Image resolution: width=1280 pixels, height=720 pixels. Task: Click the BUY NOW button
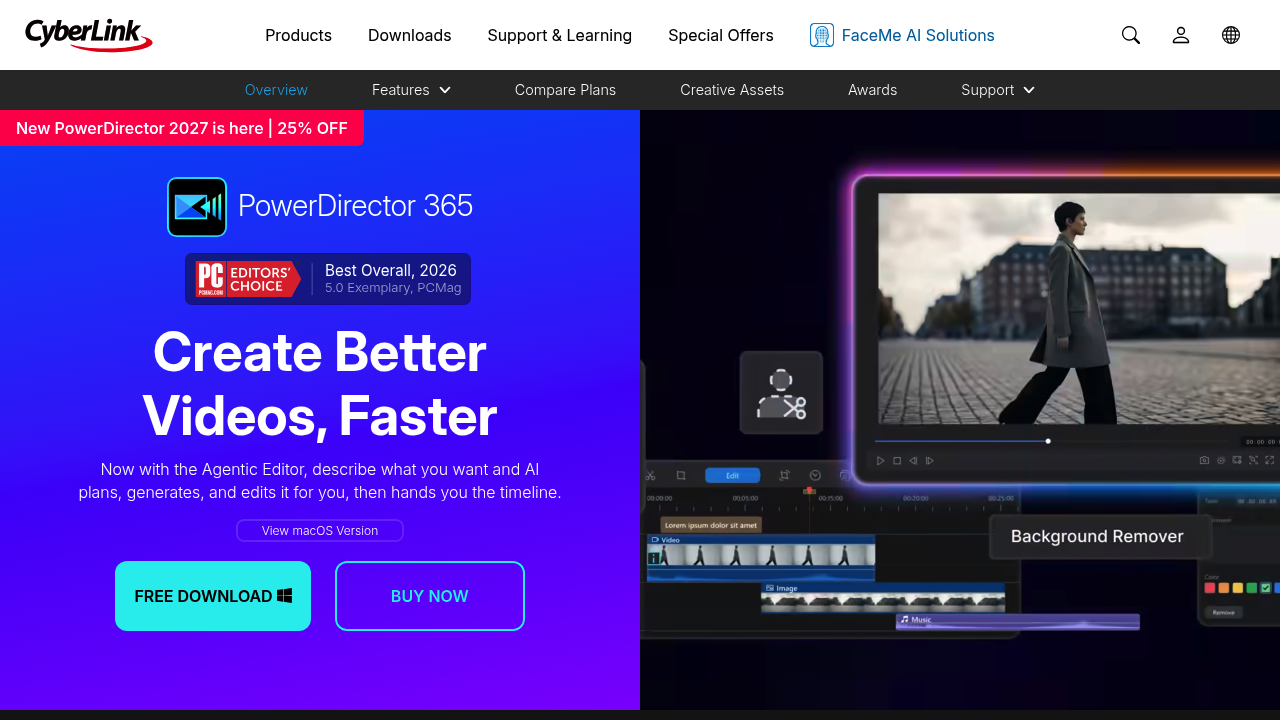430,596
